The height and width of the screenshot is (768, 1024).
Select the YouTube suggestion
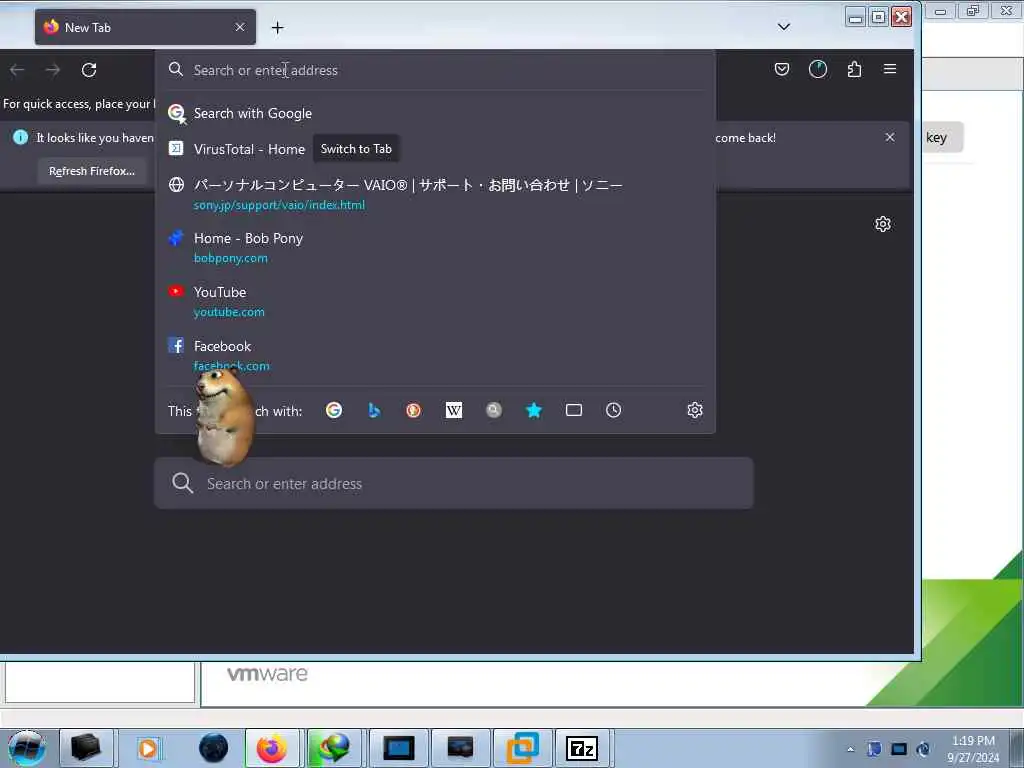[435, 302]
